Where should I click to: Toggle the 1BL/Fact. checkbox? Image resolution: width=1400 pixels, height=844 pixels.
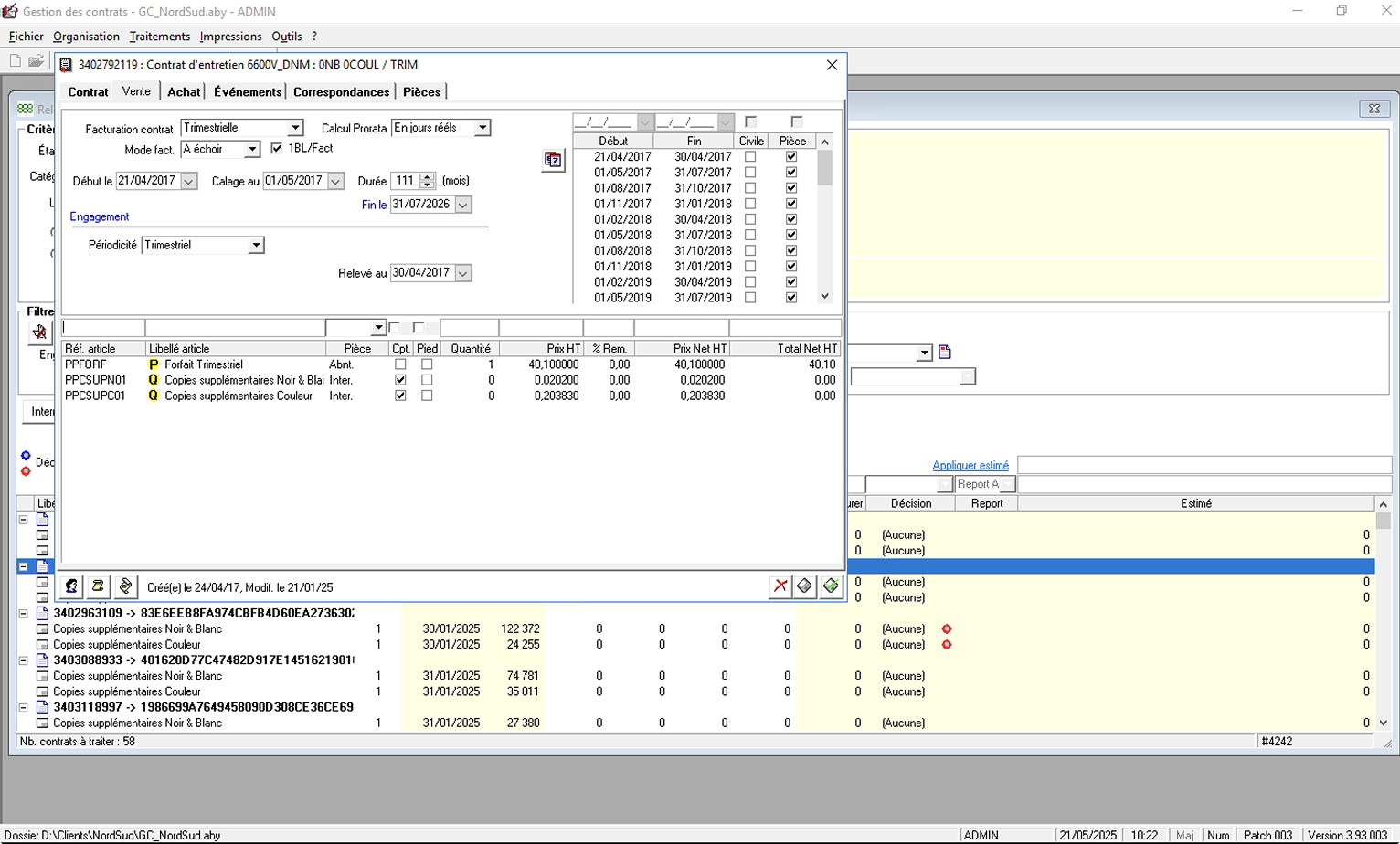point(277,149)
